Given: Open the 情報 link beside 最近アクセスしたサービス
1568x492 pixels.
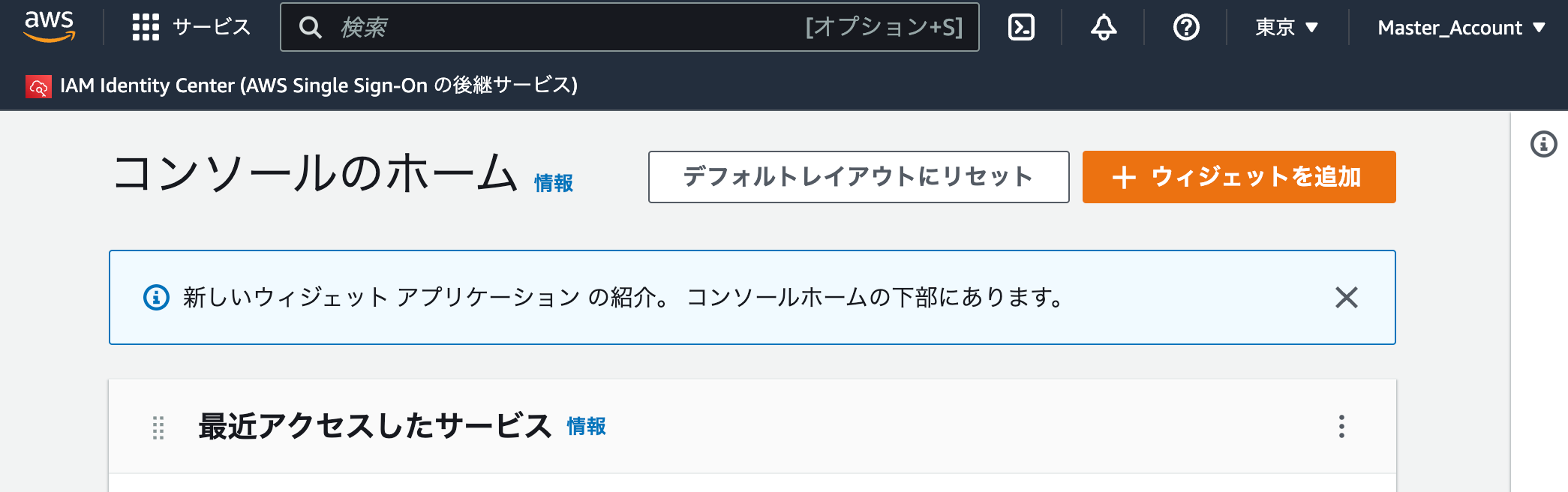Looking at the screenshot, I should point(586,426).
